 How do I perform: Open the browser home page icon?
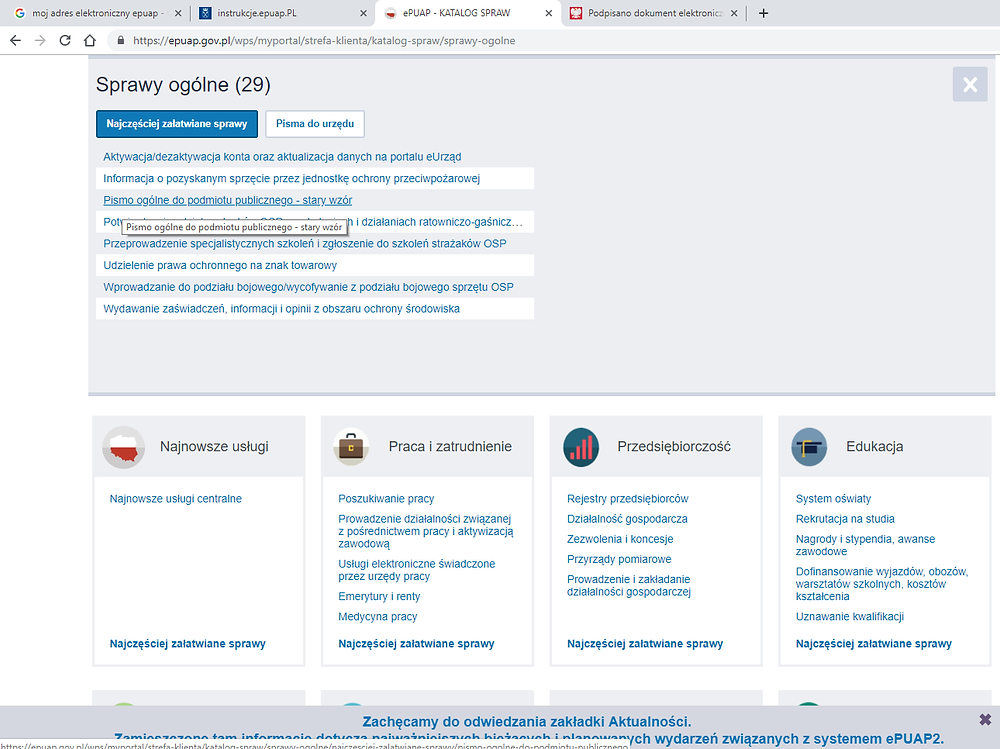point(90,40)
